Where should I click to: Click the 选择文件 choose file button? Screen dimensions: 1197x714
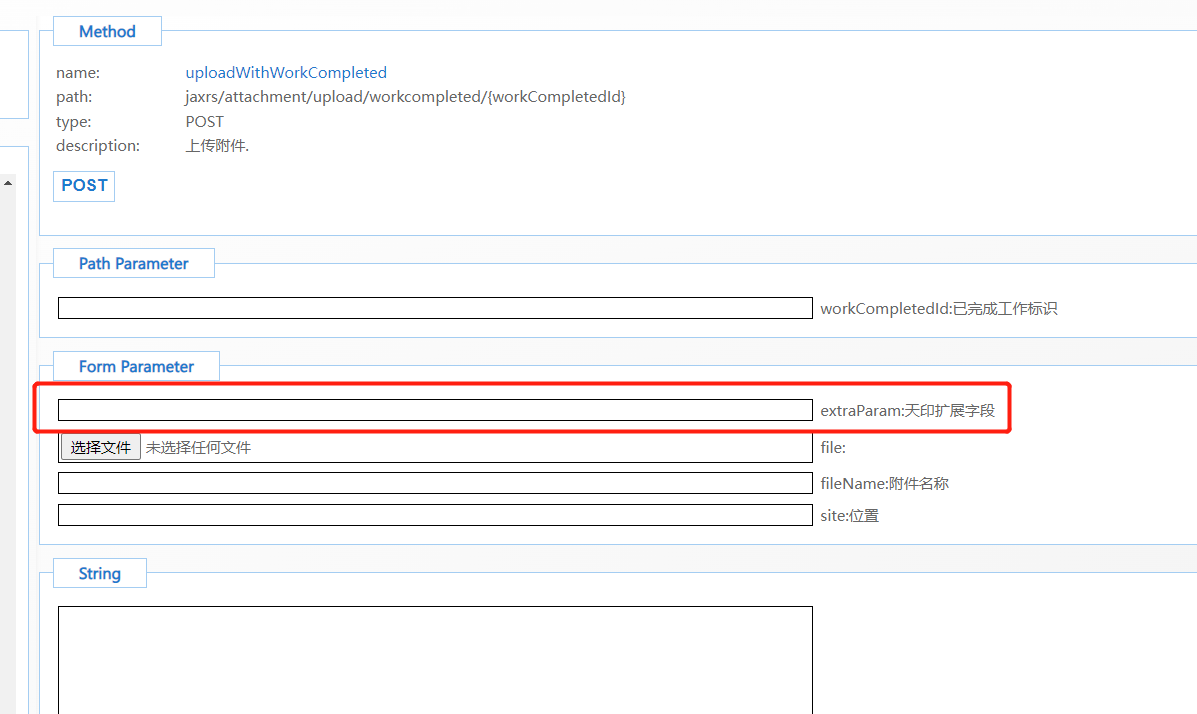101,447
